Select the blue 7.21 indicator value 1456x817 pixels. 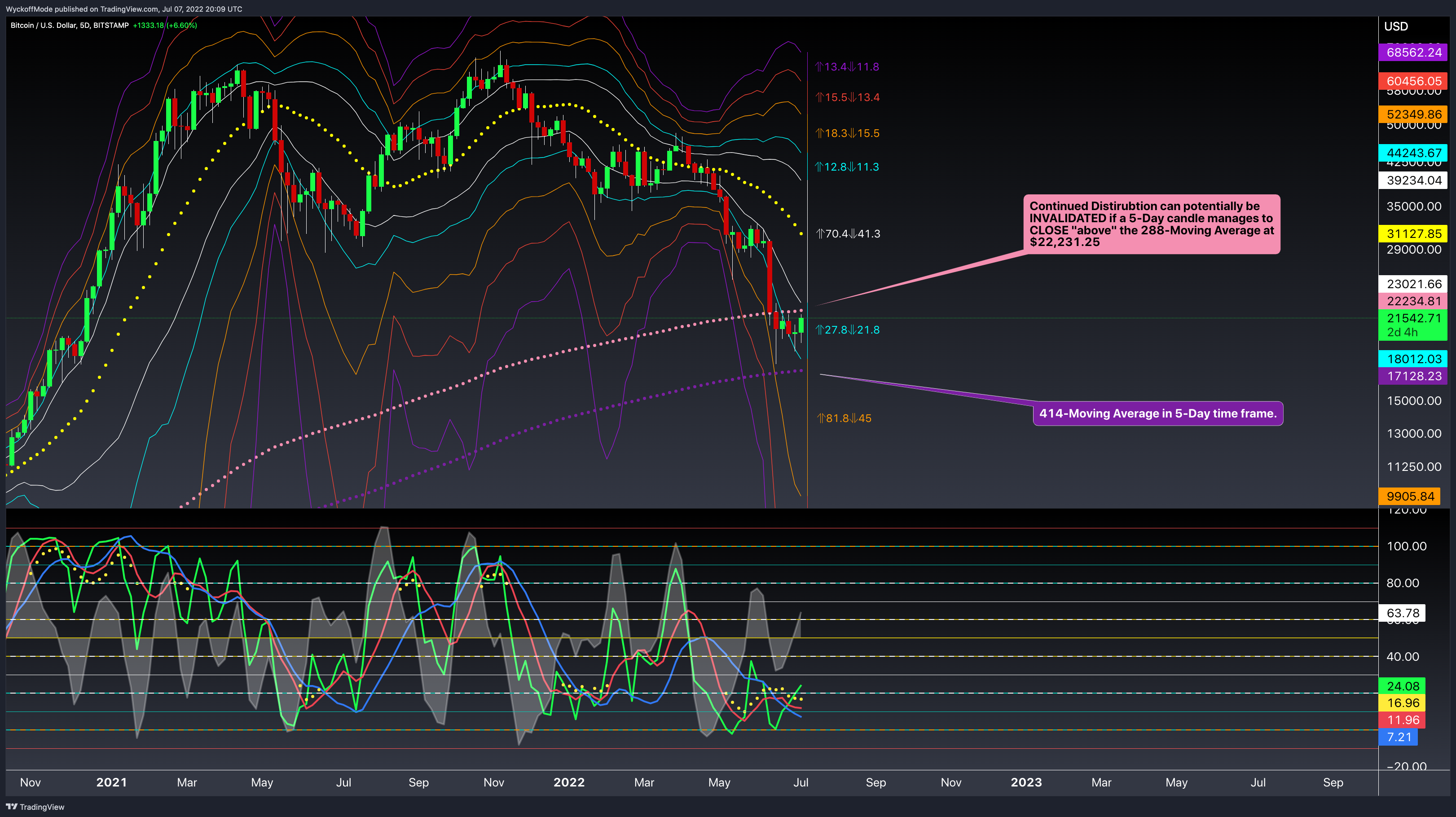pos(1399,738)
